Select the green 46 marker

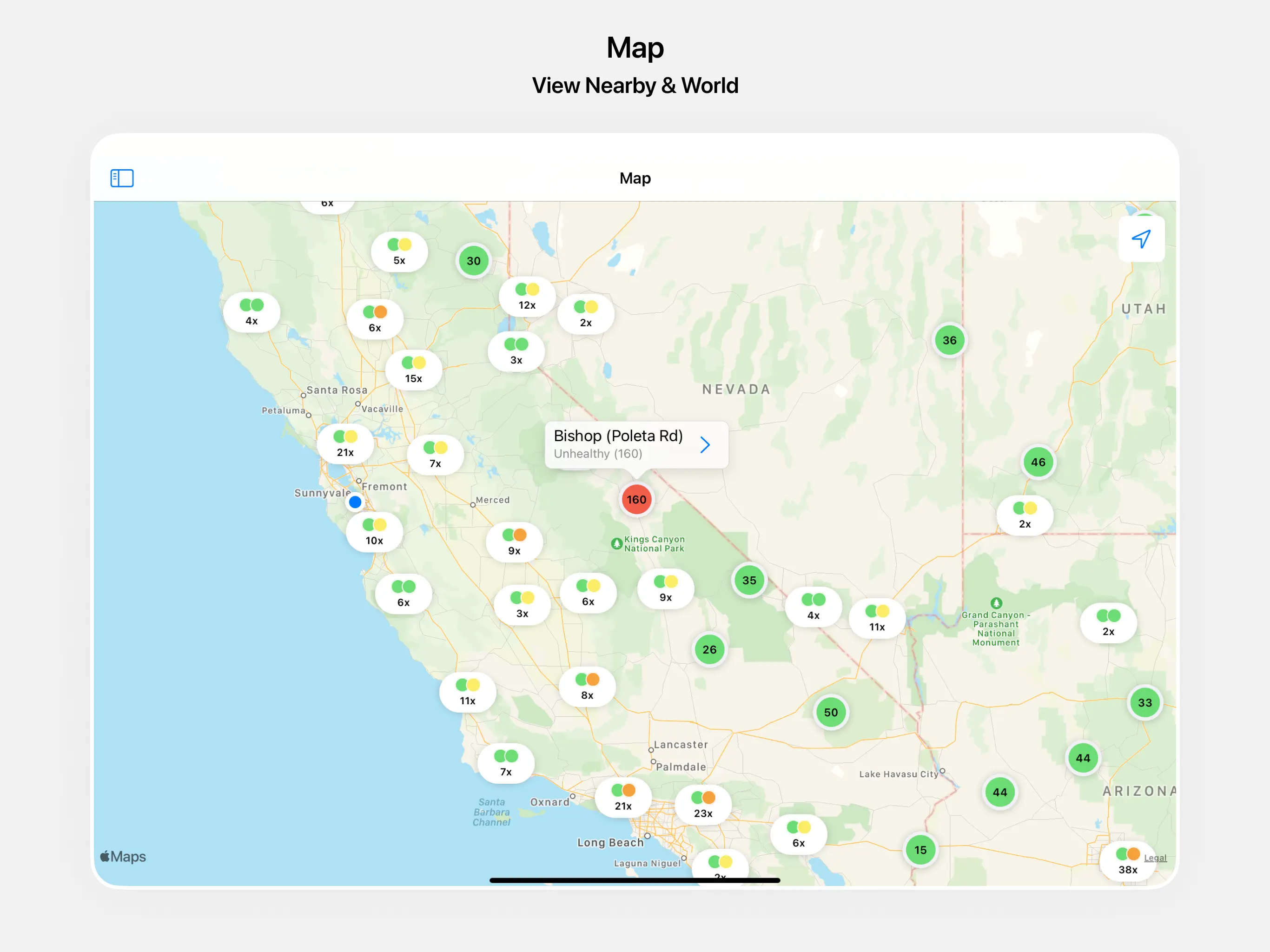coord(1038,462)
